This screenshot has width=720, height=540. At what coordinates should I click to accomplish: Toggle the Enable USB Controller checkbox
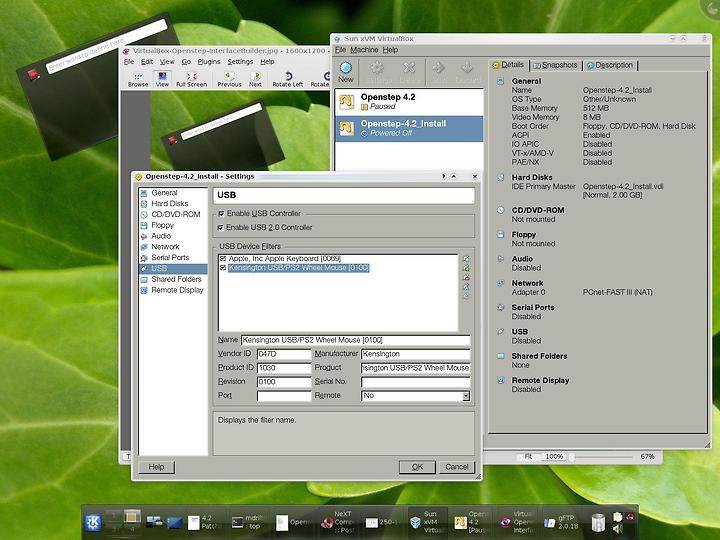pos(221,214)
